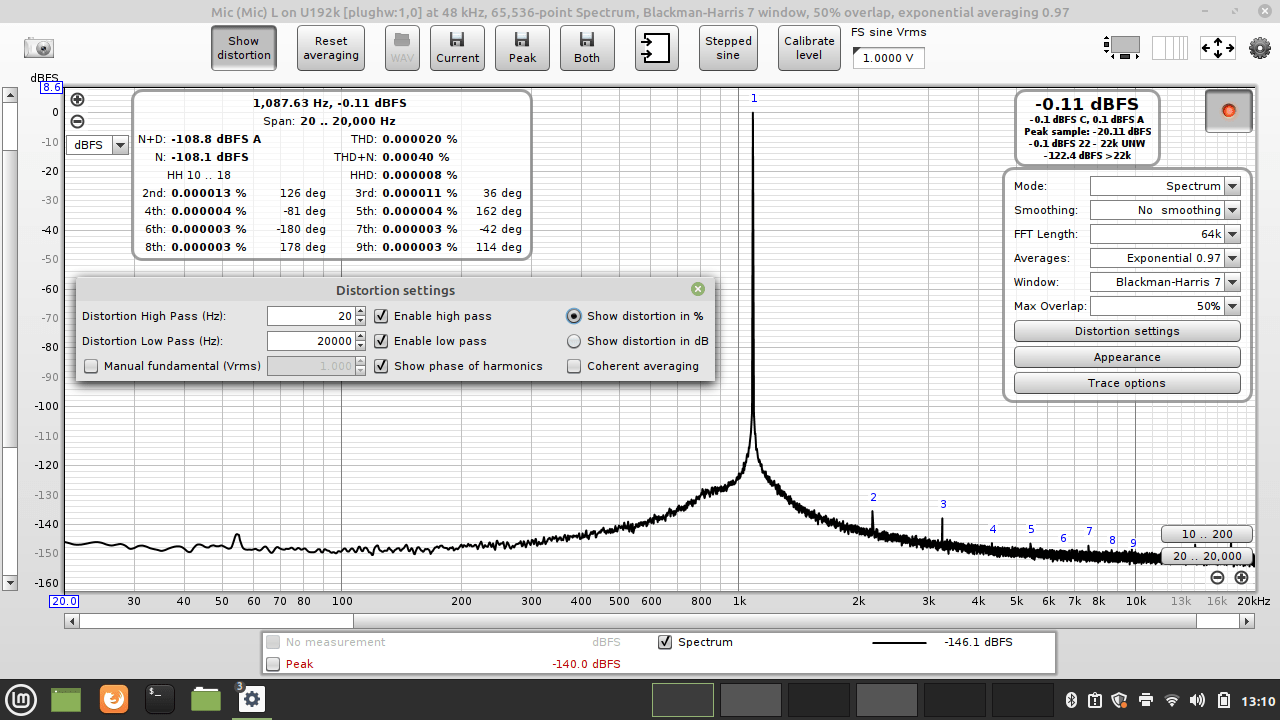Zoom in vertically with top-left plus icon
Viewport: 1280px width, 720px height.
click(x=77, y=100)
